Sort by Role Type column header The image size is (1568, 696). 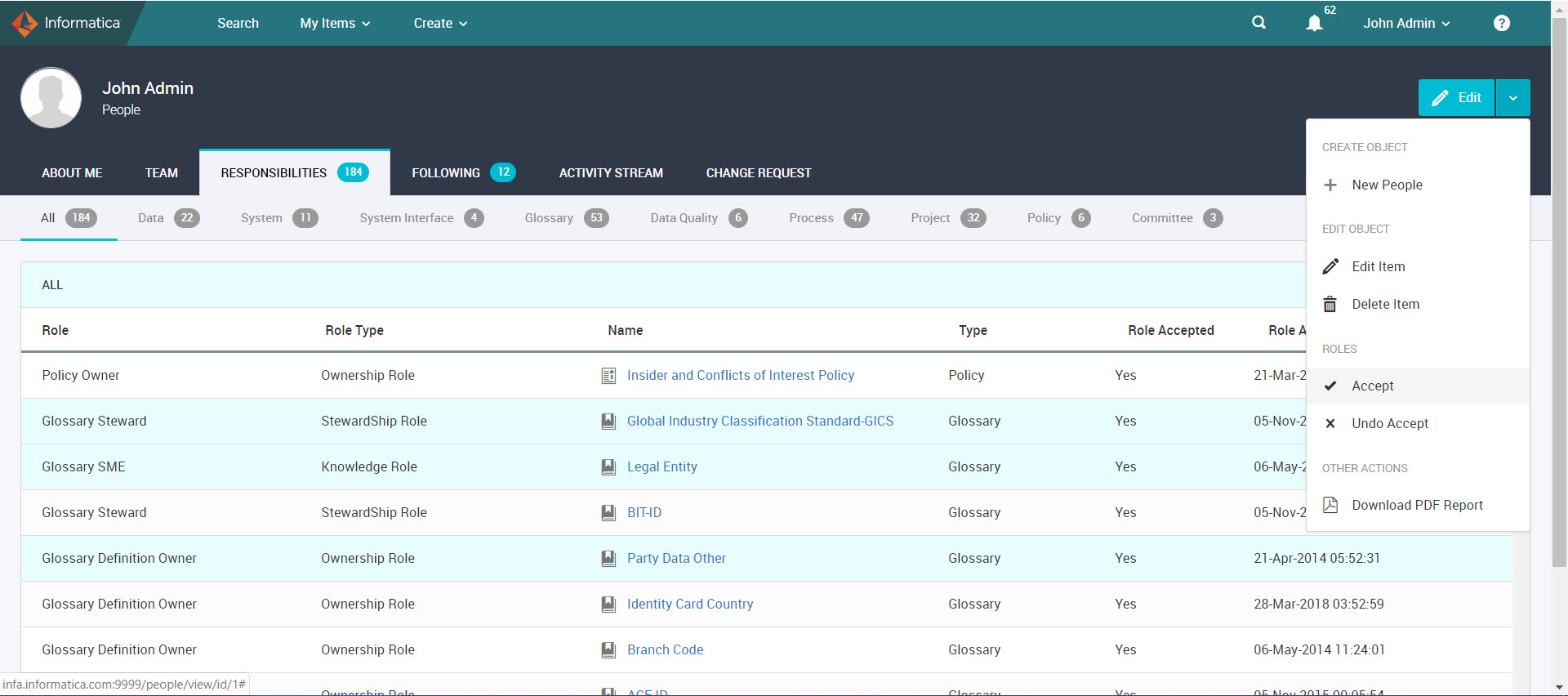(354, 331)
